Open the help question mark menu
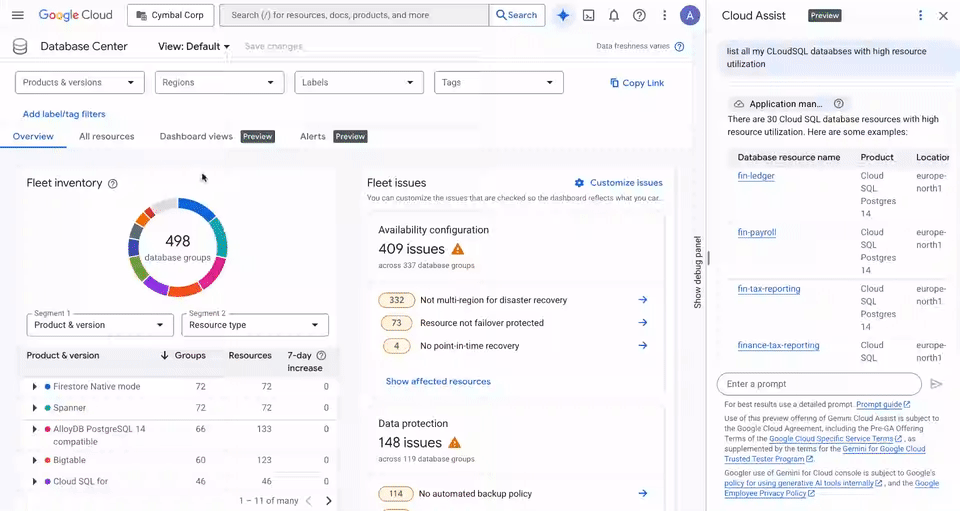Screen dimensions: 960x511 click(x=639, y=15)
